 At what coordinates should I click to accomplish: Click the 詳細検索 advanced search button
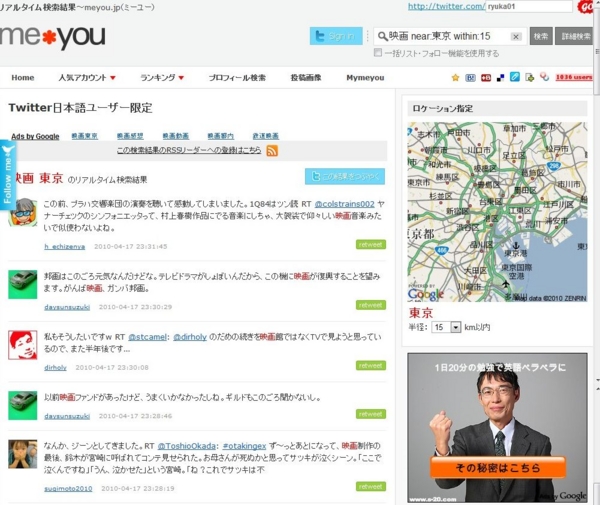click(x=575, y=36)
